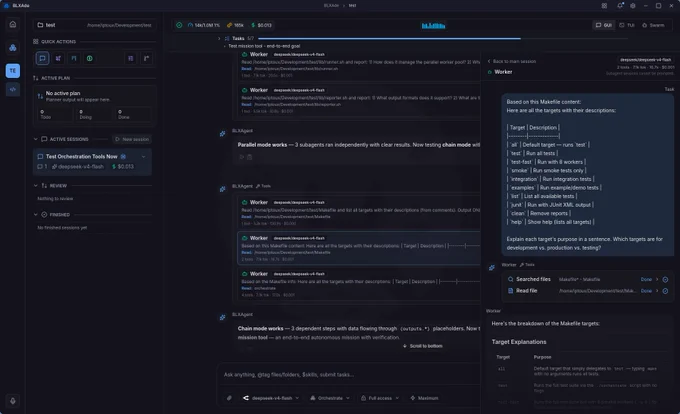This screenshot has width=680, height=414.
Task: Open the Home icon in the sidebar
Action: (13, 24)
